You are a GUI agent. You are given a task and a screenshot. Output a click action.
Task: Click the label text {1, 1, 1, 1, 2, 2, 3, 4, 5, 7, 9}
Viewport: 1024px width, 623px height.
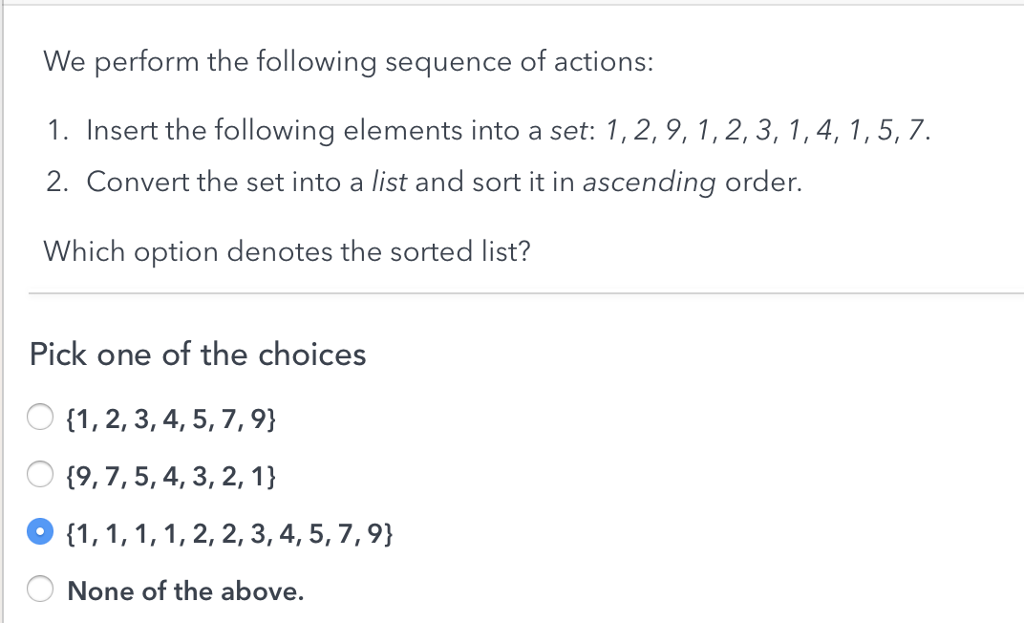[x=228, y=533]
